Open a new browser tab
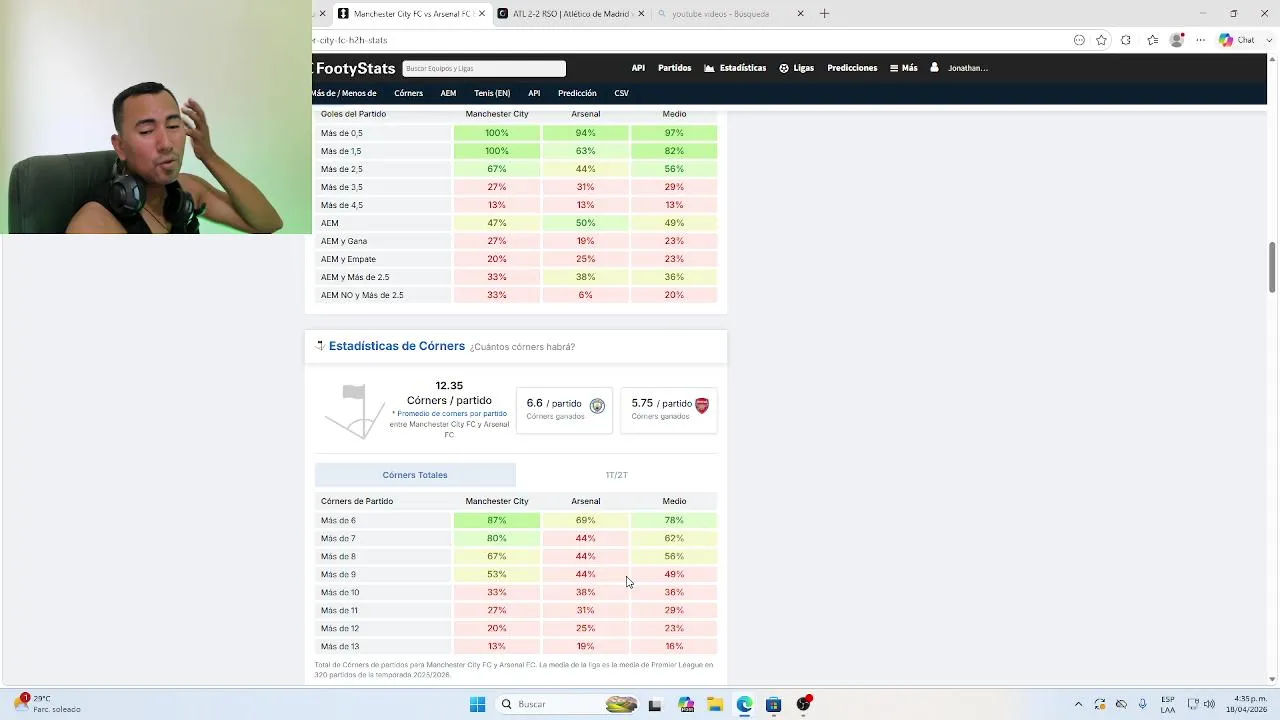Image resolution: width=1280 pixels, height=720 pixels. [824, 13]
